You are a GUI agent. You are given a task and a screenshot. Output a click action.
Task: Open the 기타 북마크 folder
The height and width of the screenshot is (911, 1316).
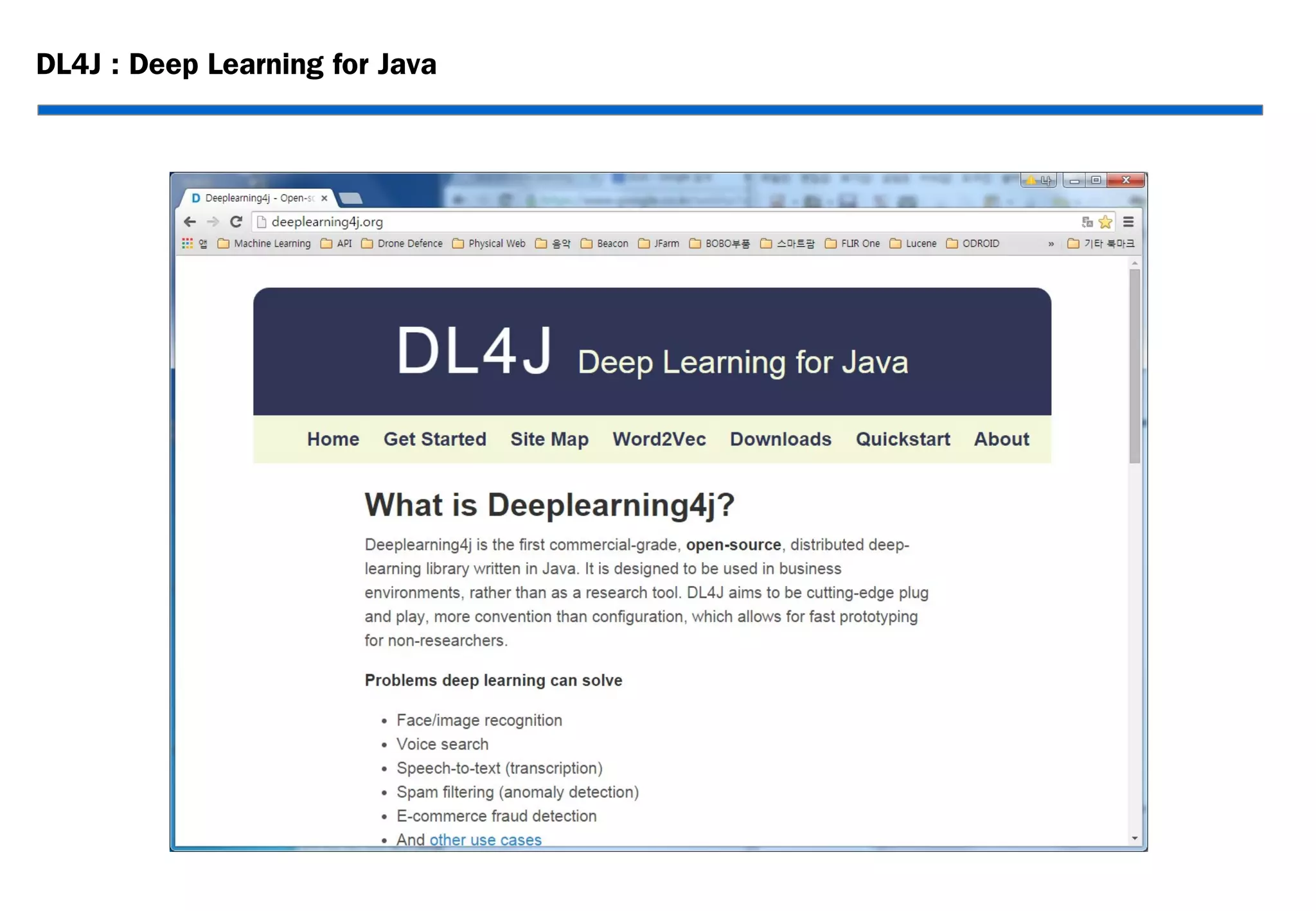coord(1101,243)
